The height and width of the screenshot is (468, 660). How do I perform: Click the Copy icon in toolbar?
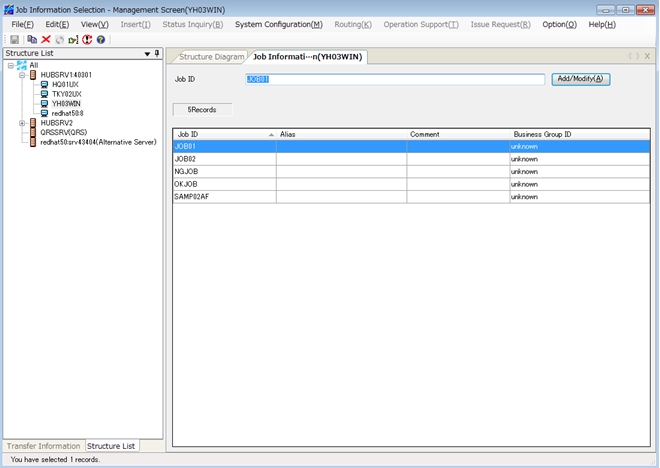[32, 39]
